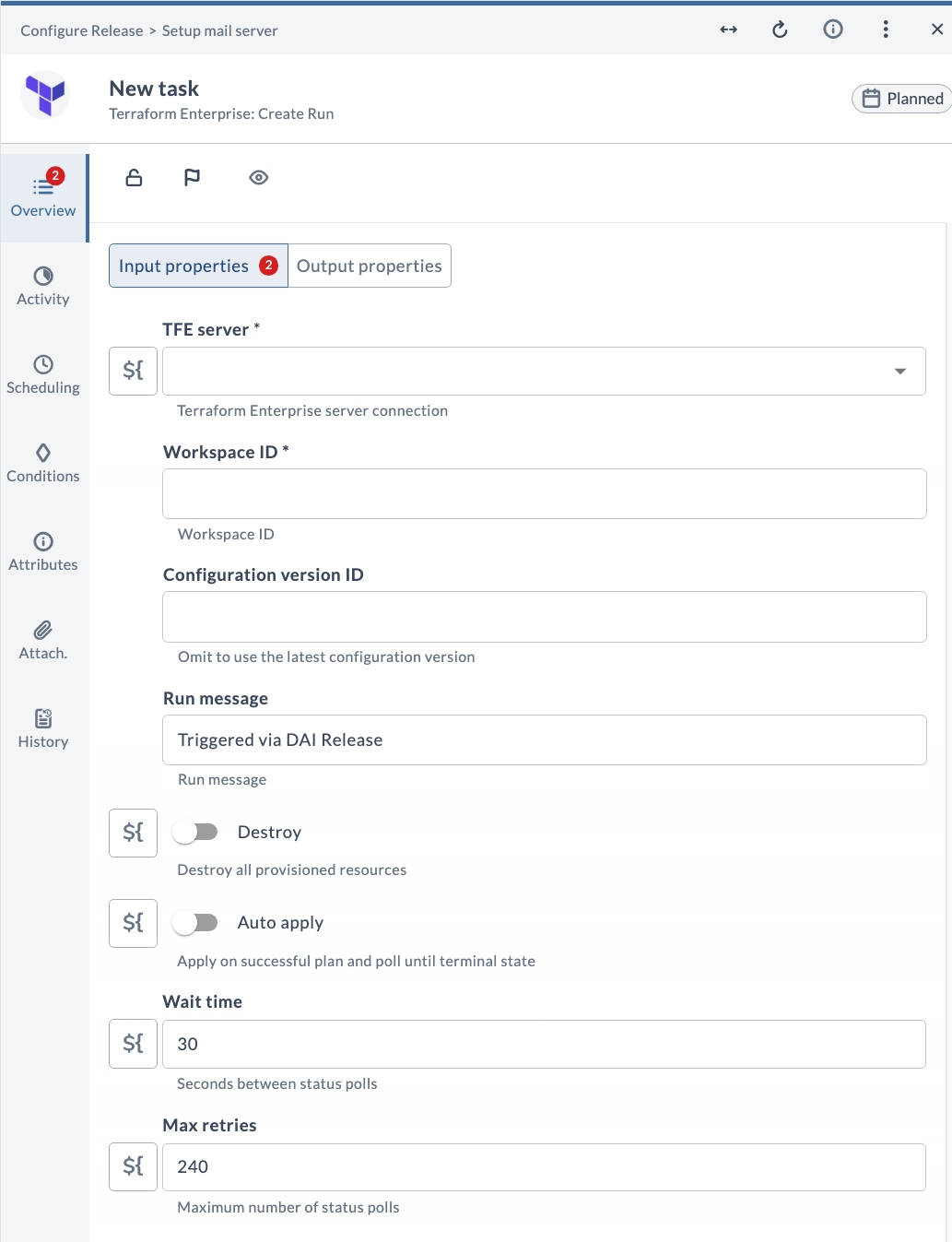Screen dimensions: 952x1242
Task: Click the refresh icon in header
Action: 780,30
